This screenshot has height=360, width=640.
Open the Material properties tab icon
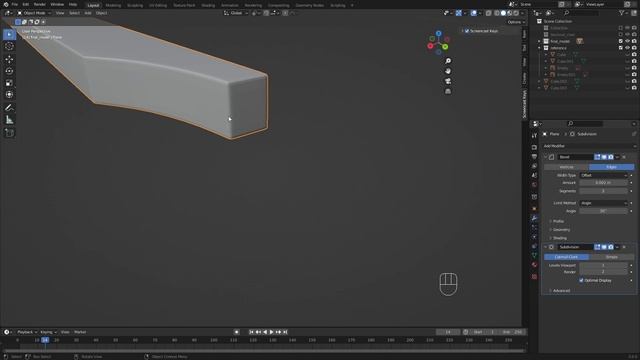(x=534, y=265)
